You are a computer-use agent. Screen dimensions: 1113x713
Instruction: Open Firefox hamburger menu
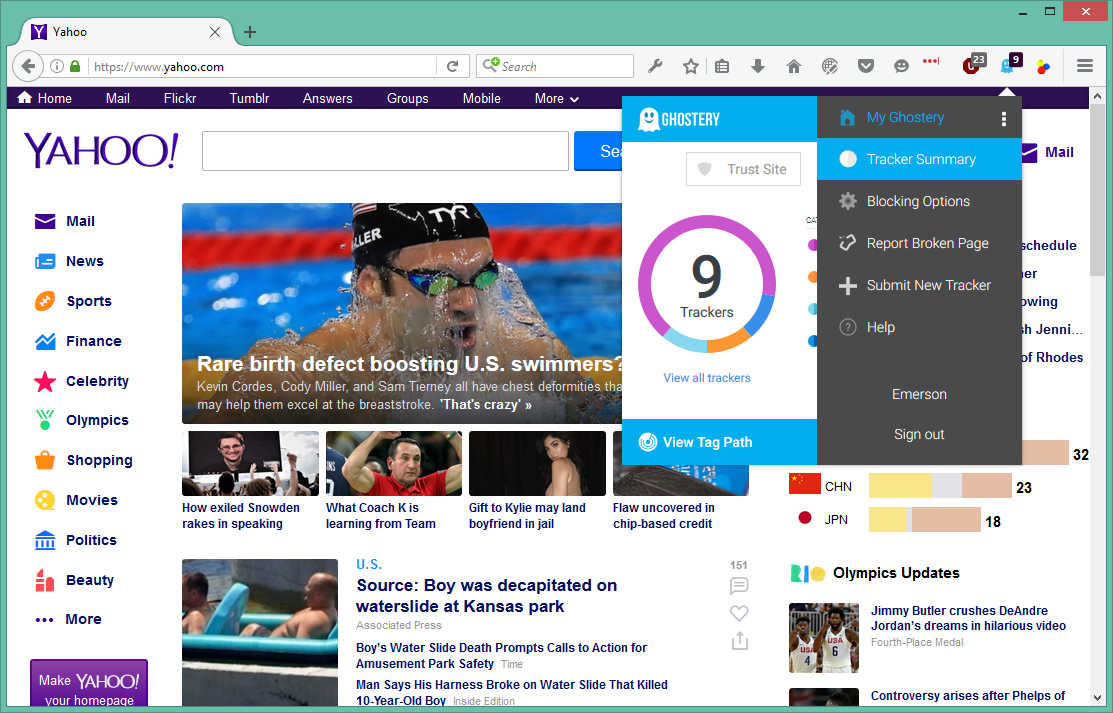tap(1084, 66)
